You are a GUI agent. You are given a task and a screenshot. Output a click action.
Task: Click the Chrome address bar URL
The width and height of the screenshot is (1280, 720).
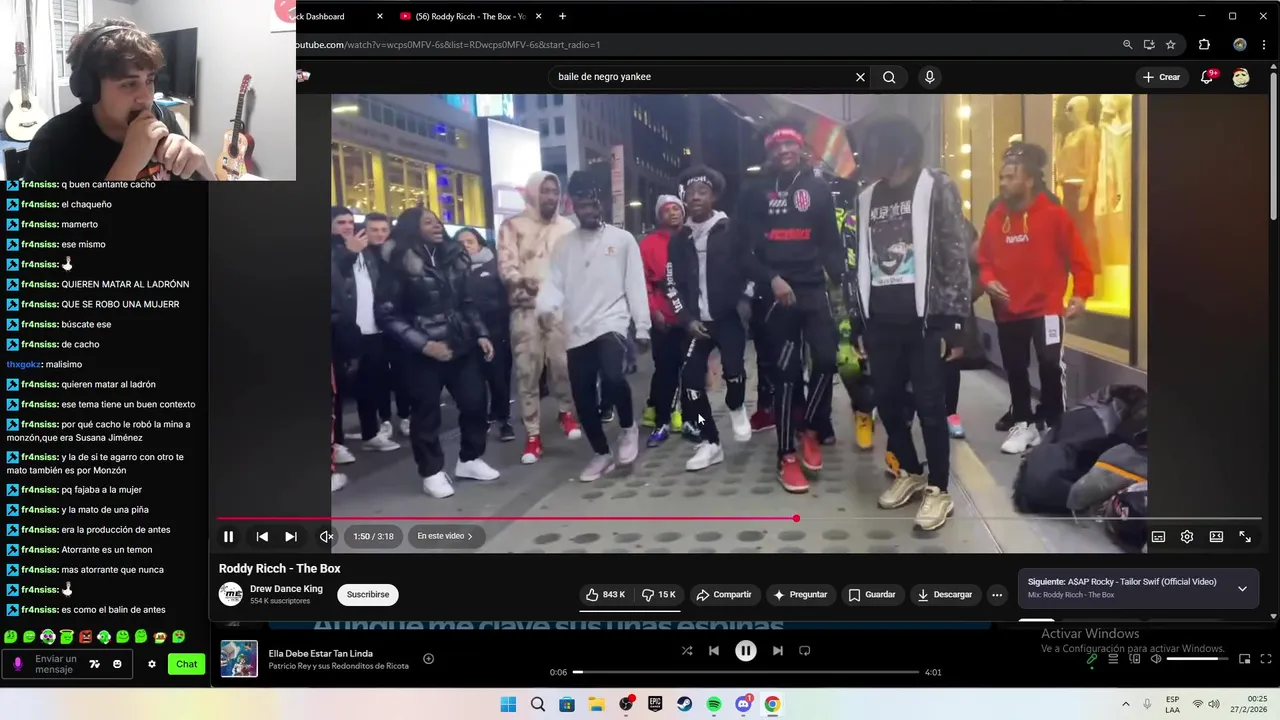448,44
